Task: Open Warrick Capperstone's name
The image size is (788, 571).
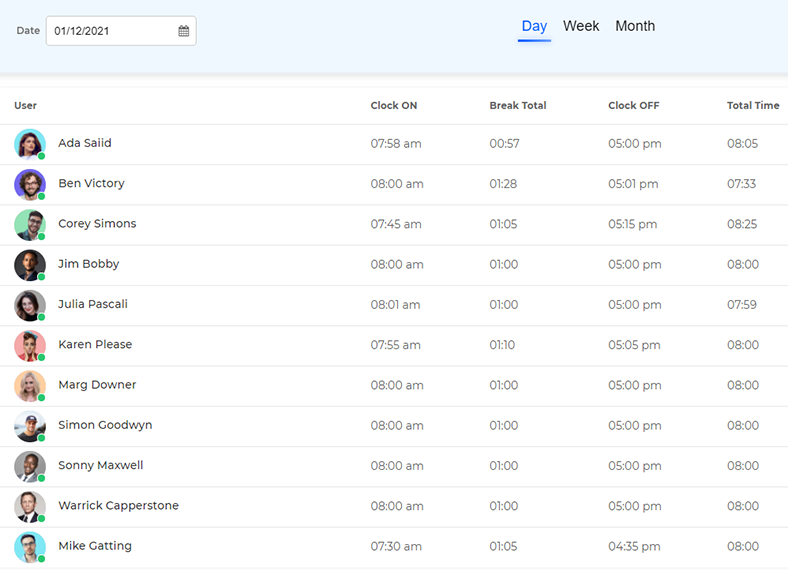Action: click(x=118, y=506)
